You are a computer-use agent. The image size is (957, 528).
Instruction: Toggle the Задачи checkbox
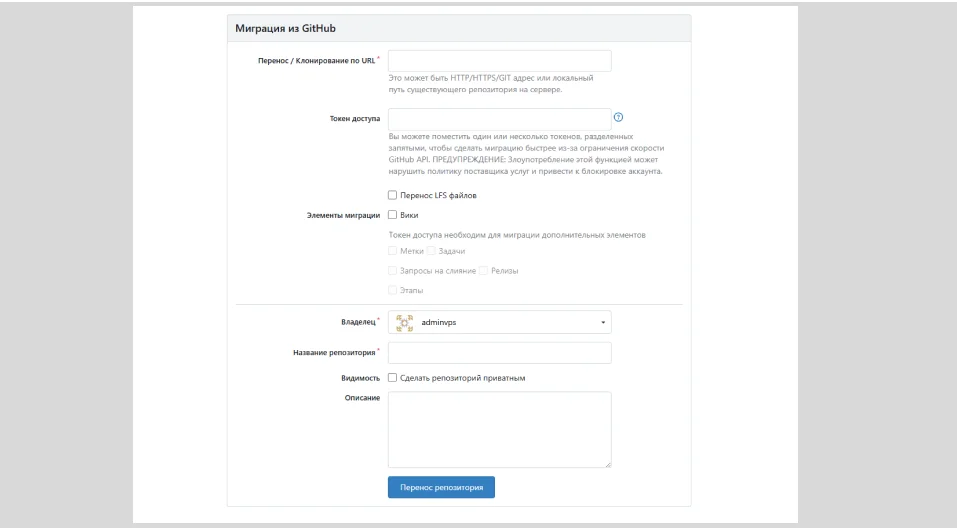(x=432, y=251)
